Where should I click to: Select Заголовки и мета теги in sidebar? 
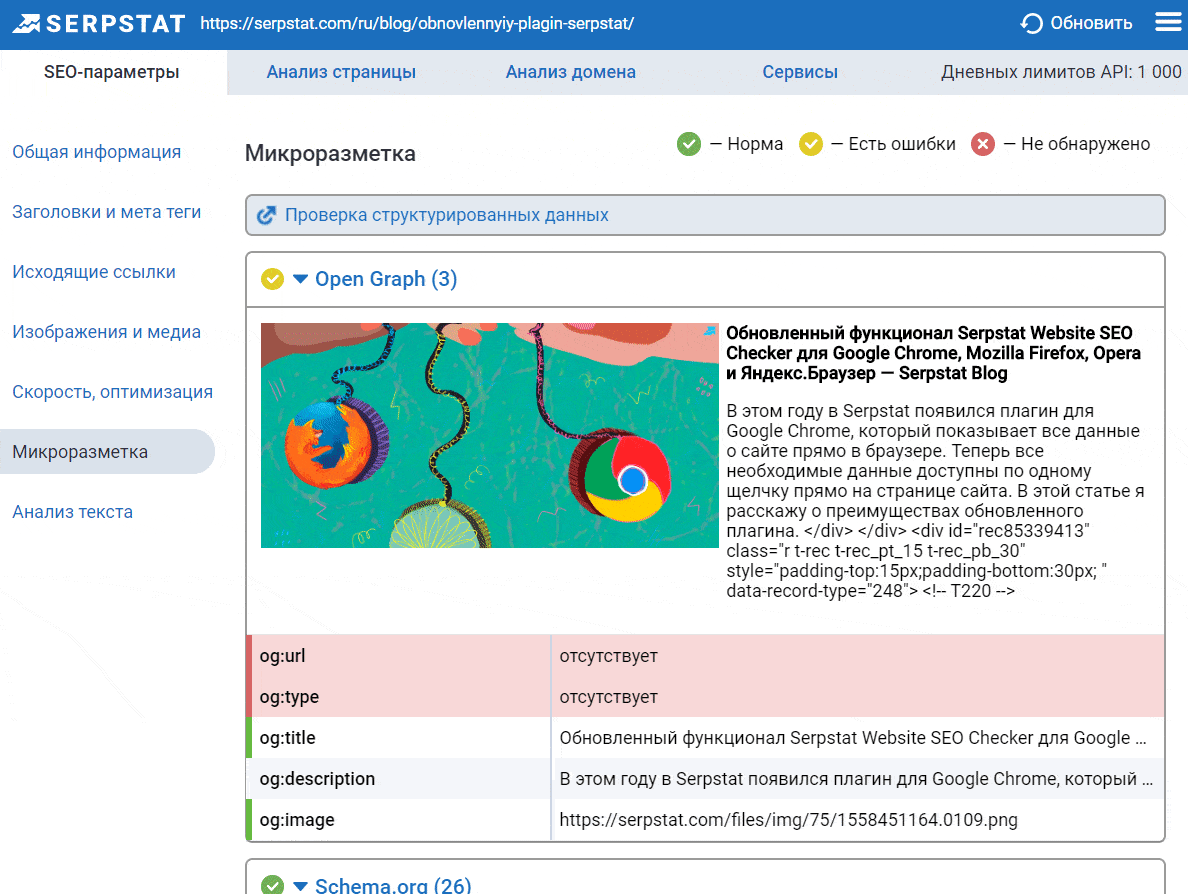[107, 212]
